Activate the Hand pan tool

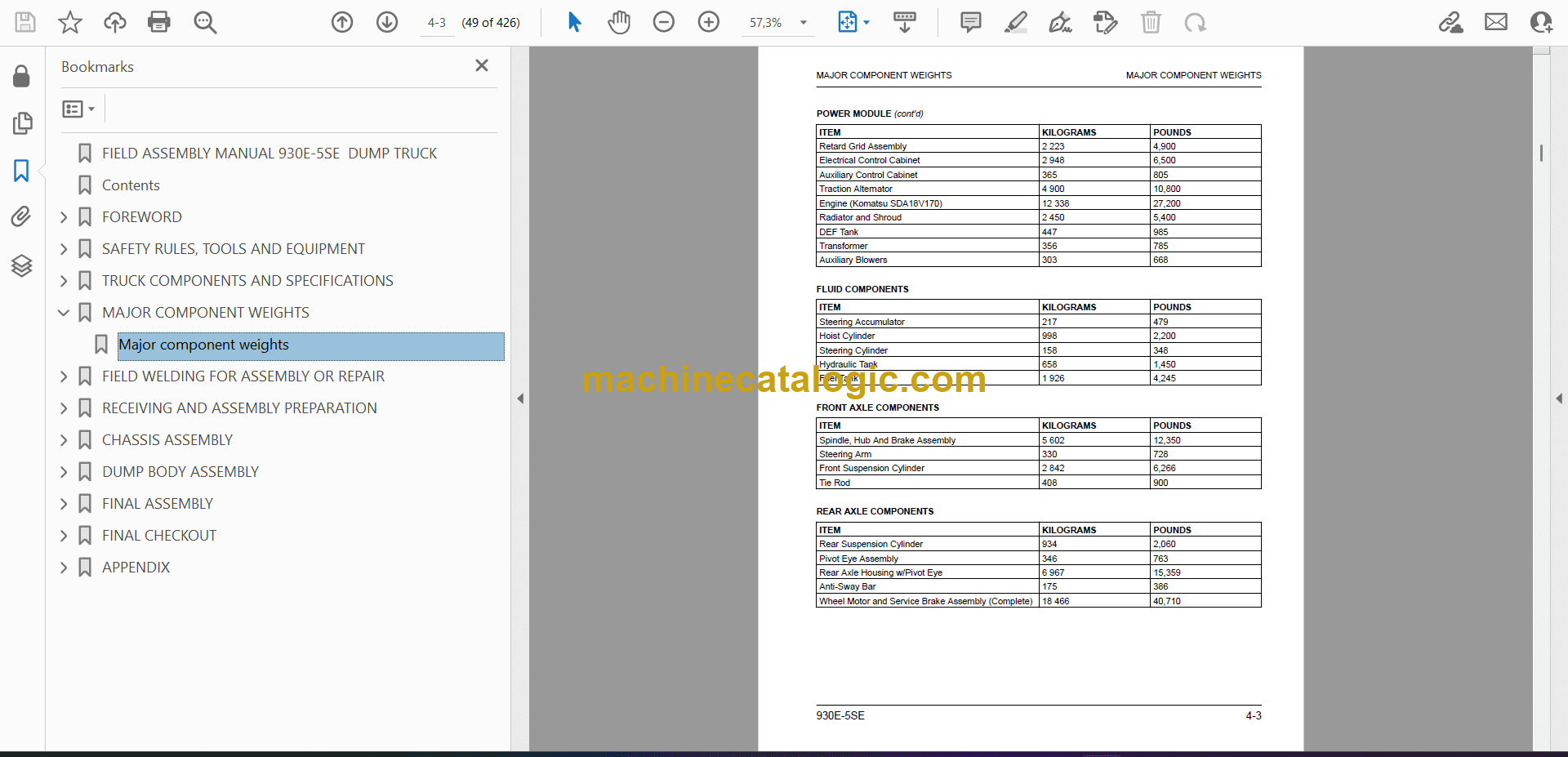[619, 22]
